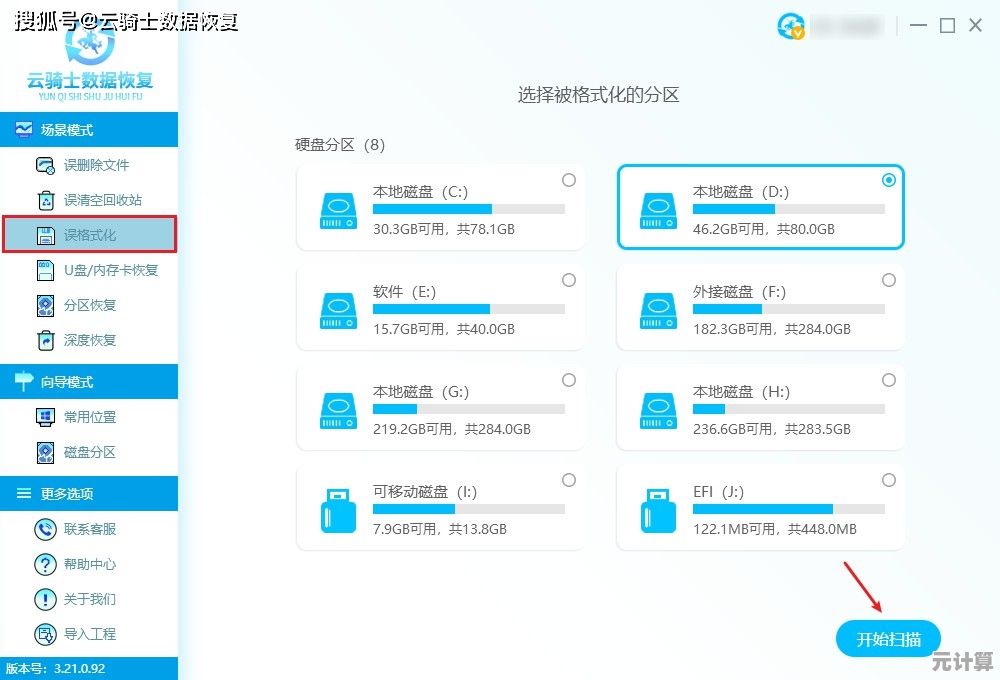Open the U盘/内存卡恢复 menu item
1000x680 pixels.
(89, 270)
